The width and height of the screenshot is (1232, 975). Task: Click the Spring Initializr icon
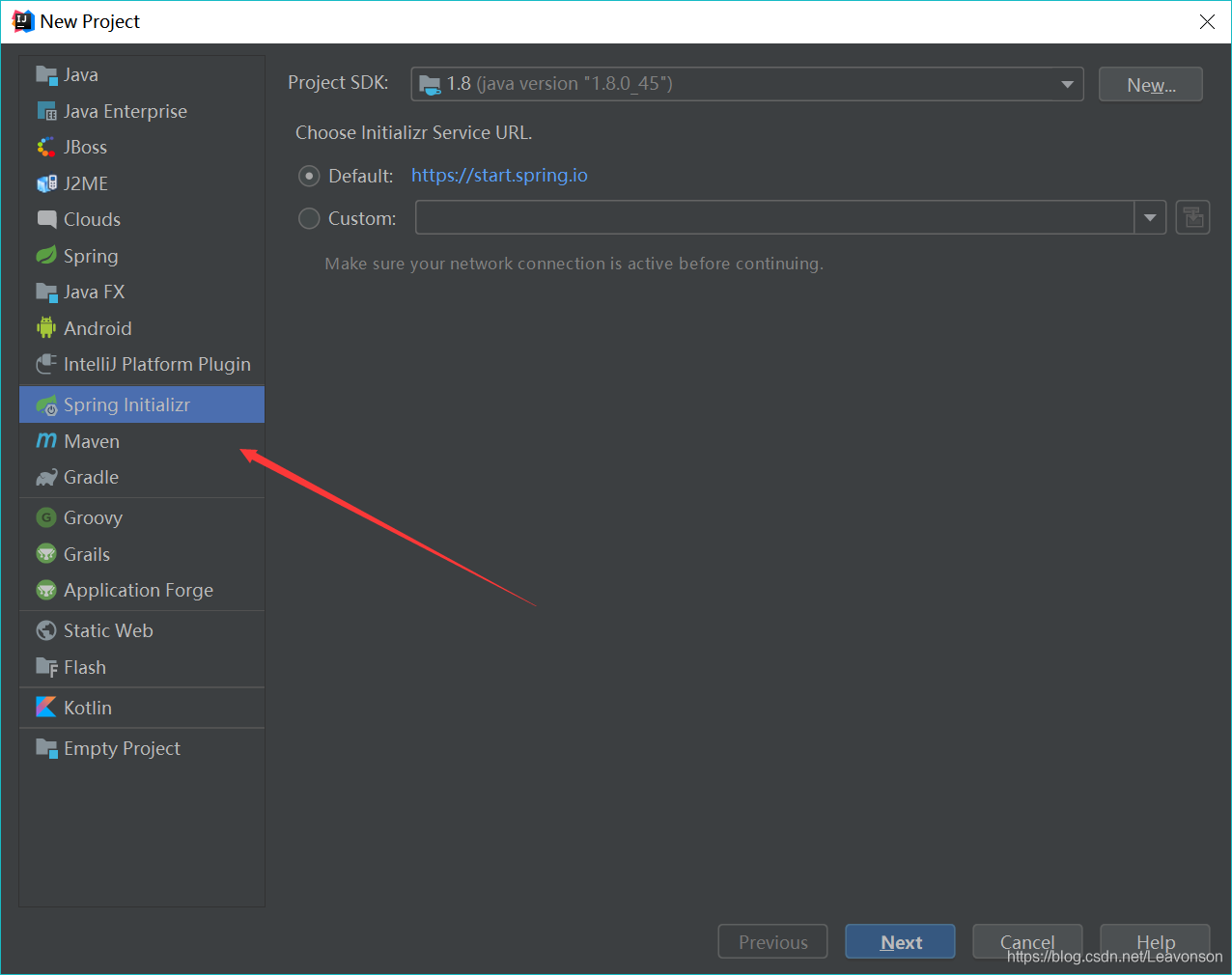46,404
